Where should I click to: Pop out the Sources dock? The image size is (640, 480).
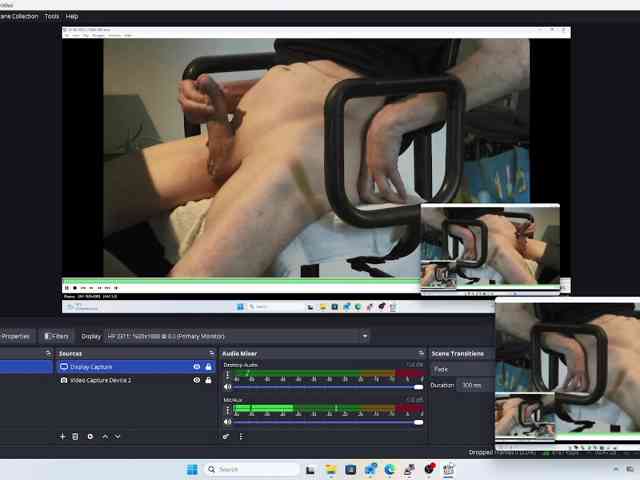(x=211, y=353)
